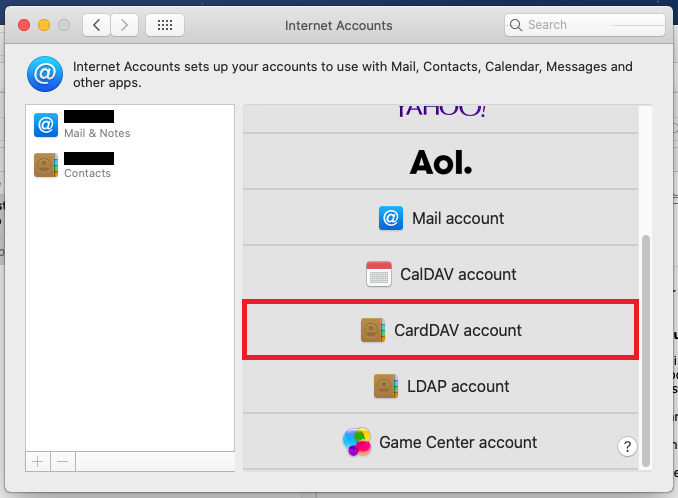The width and height of the screenshot is (678, 498).
Task: Open help with the question mark button
Action: (x=627, y=447)
